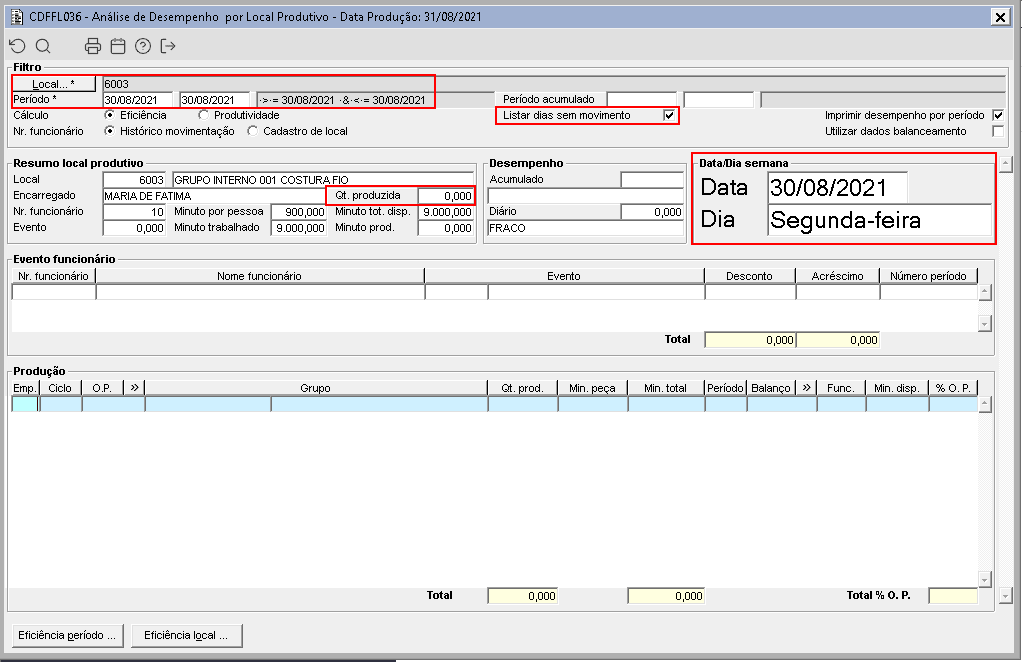The image size is (1022, 662).
Task: Click the second Período acumulado field
Action: point(718,100)
